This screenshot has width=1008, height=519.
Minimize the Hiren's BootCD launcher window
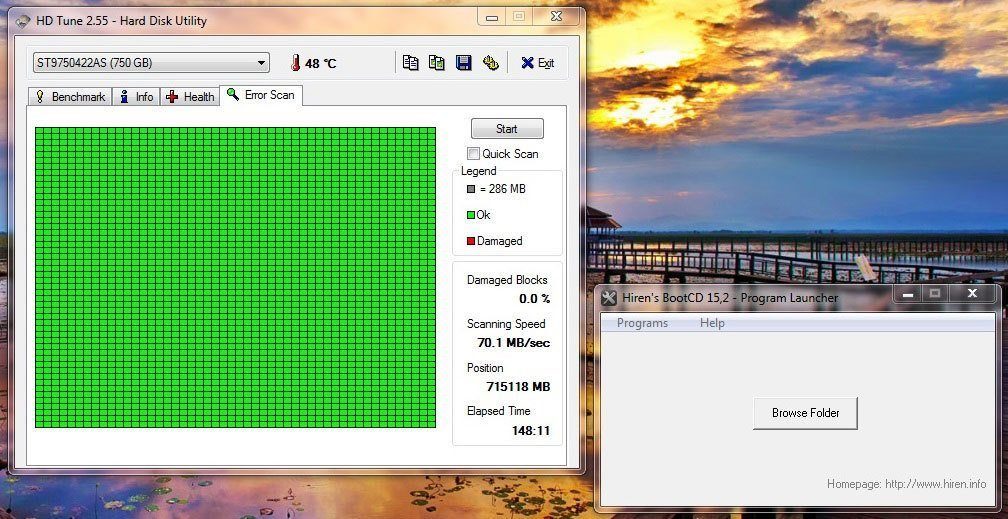coord(908,294)
